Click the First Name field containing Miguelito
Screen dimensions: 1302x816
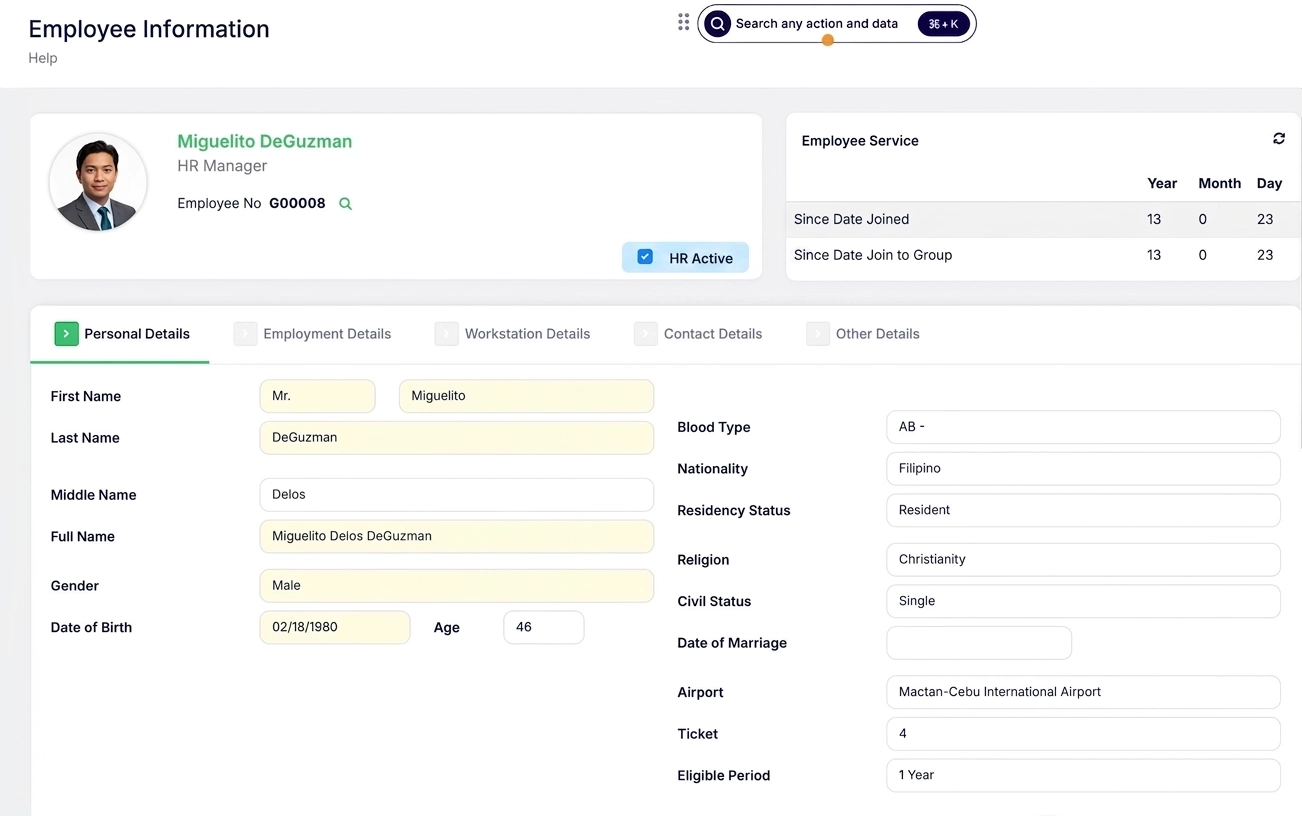pyautogui.click(x=526, y=396)
